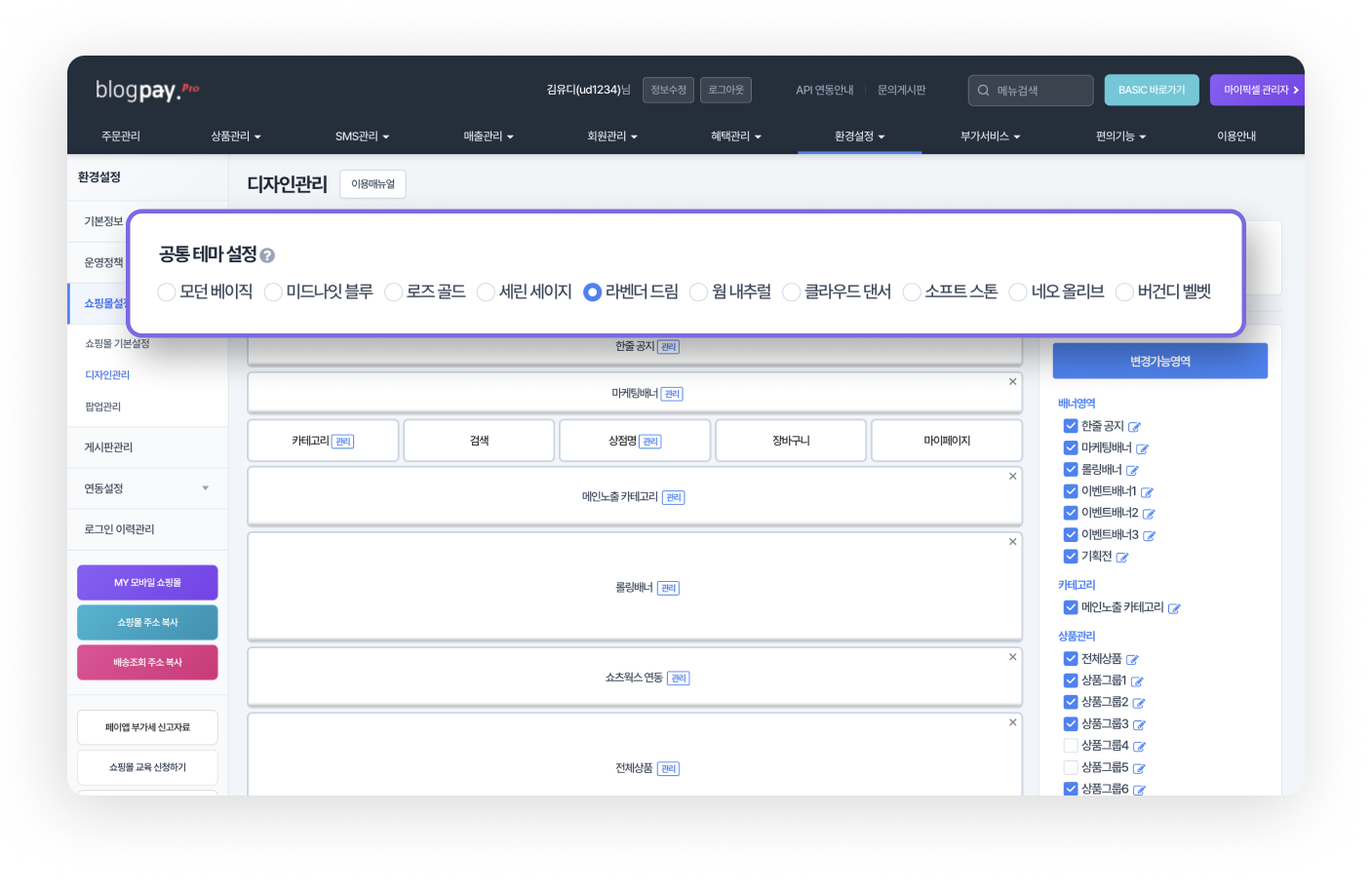The width and height of the screenshot is (1372, 892).
Task: Click the 관리 tag in the 쇼츠웍스 연동 block
Action: [679, 679]
